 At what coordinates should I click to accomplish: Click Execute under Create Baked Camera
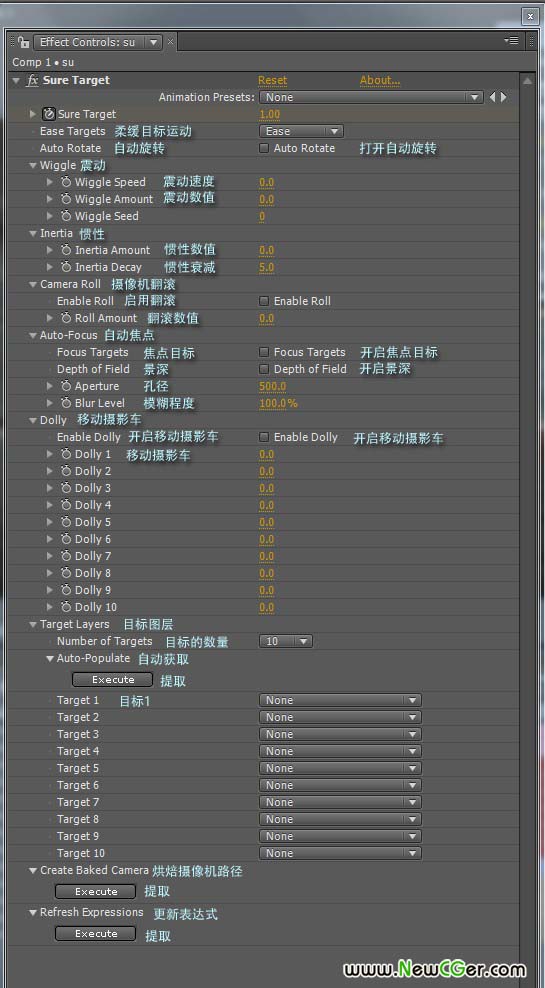coord(95,892)
